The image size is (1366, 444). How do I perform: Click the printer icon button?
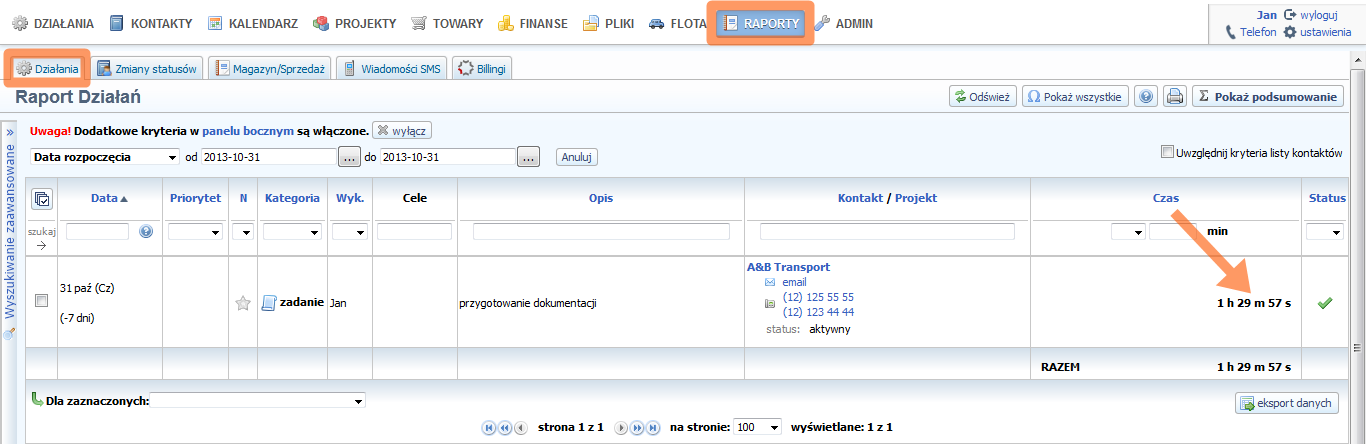pos(1175,96)
